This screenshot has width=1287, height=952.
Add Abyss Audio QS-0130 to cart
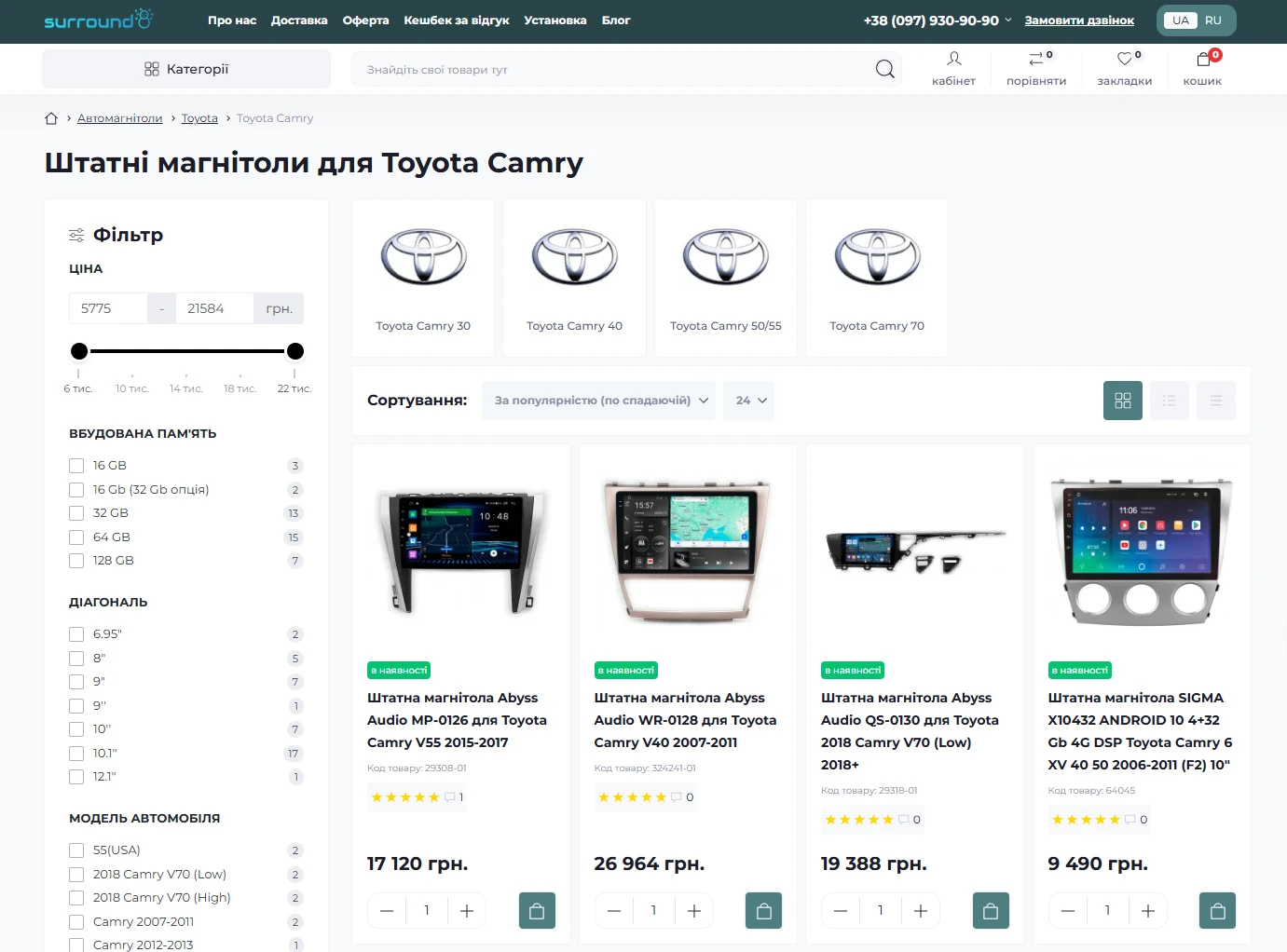coord(991,911)
